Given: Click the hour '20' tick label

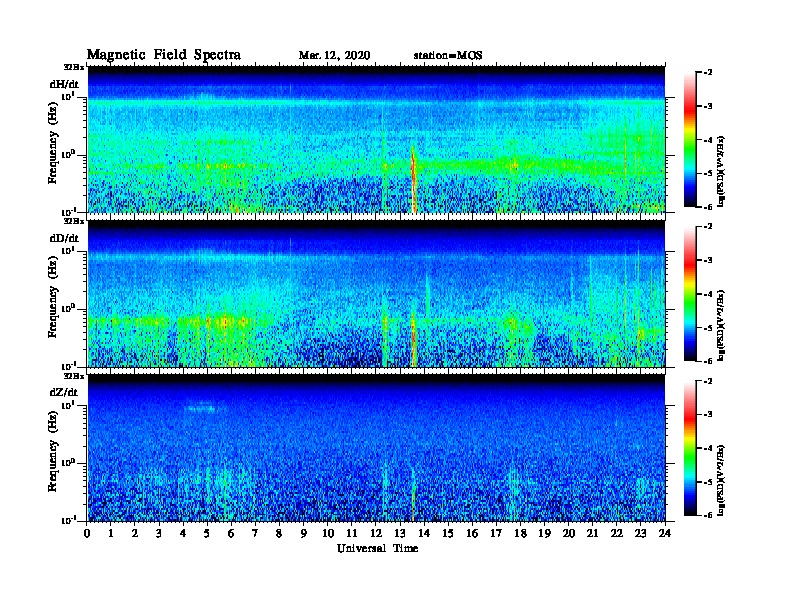Looking at the screenshot, I should point(569,534).
